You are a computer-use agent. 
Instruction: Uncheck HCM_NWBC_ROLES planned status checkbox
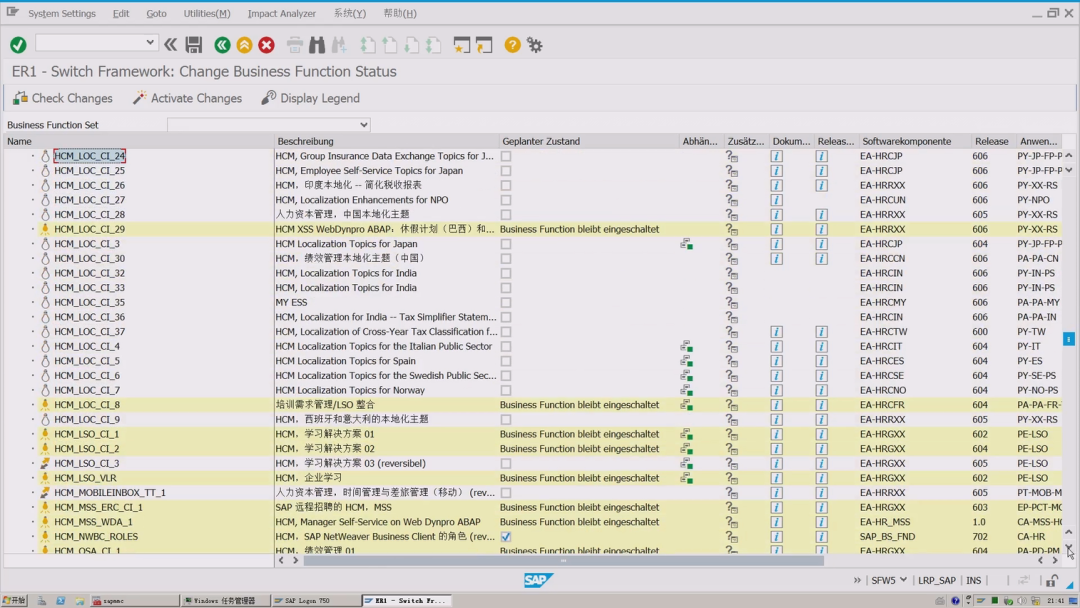506,536
